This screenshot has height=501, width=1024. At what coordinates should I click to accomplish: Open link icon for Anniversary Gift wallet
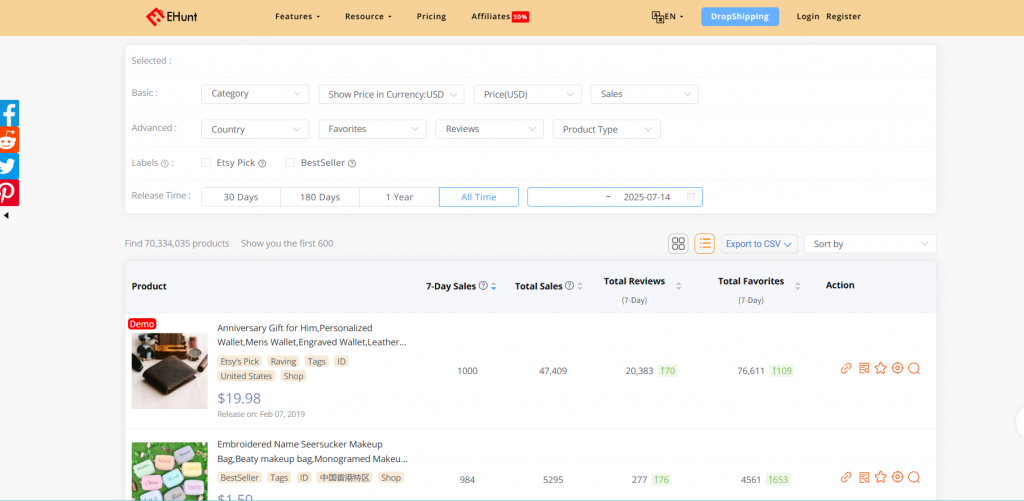tap(846, 368)
